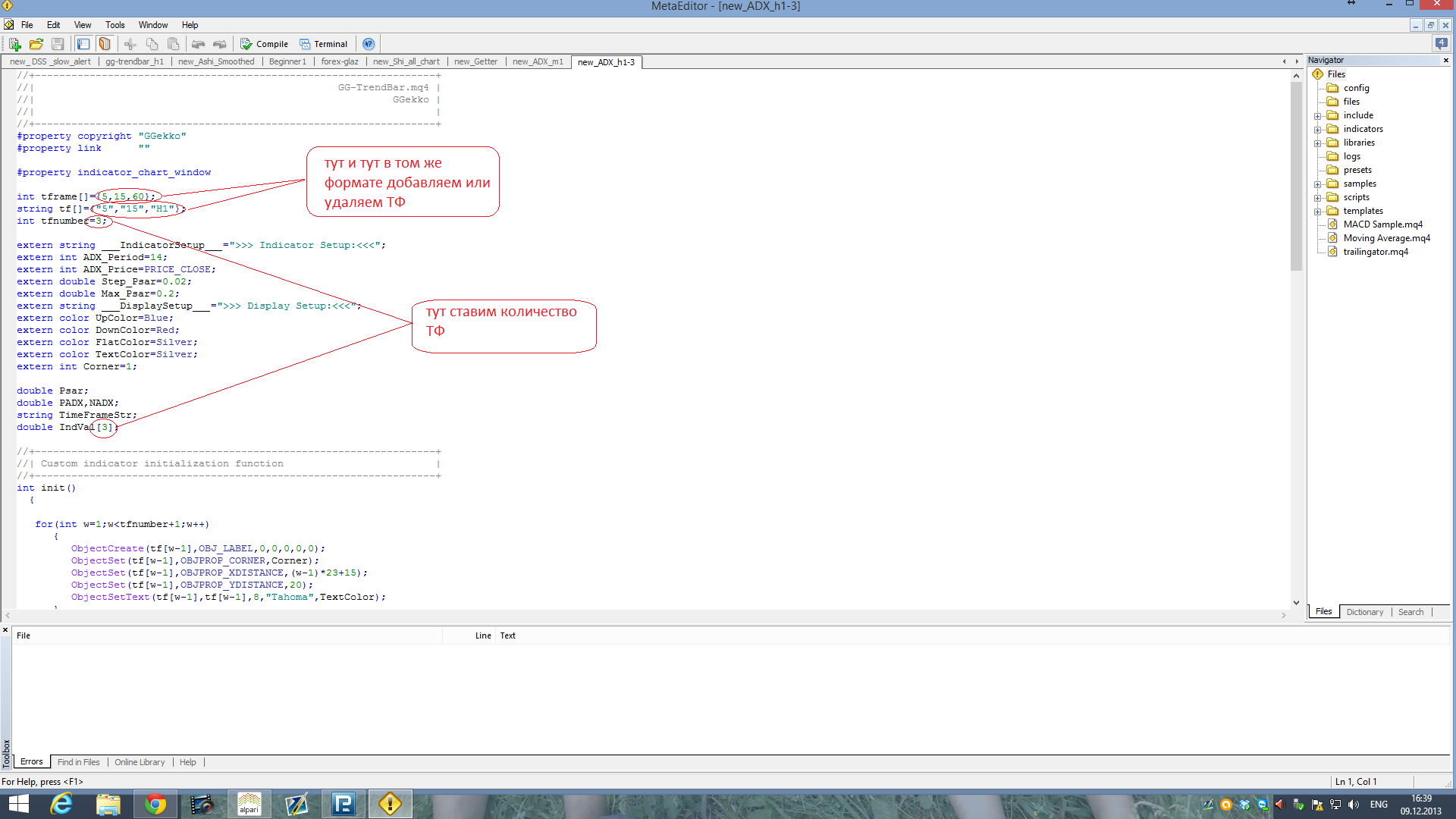Click the Paste clipboard icon
Viewport: 1456px width, 819px height.
[174, 44]
